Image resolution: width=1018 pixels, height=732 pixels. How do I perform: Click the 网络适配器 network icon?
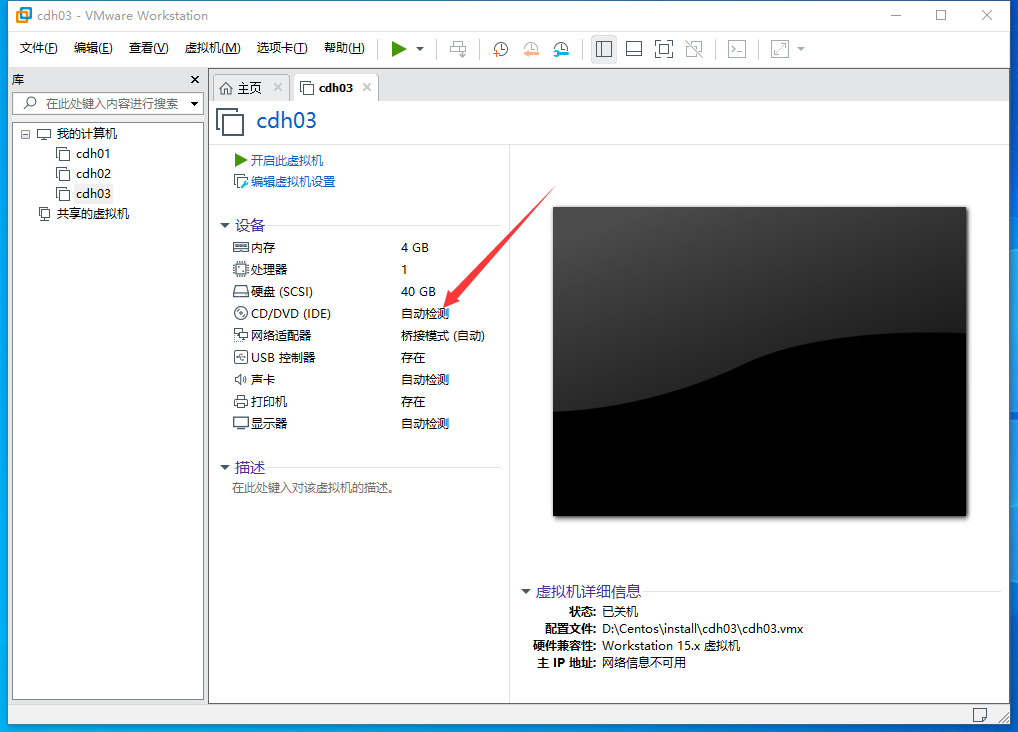point(241,335)
